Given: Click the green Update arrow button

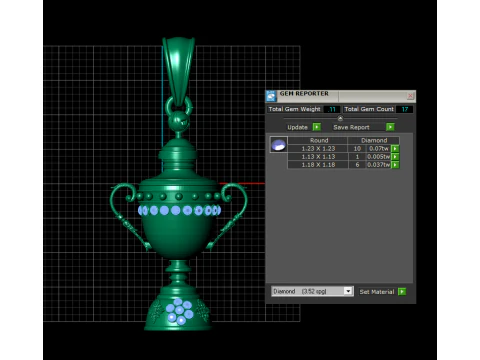Looking at the screenshot, I should [317, 127].
